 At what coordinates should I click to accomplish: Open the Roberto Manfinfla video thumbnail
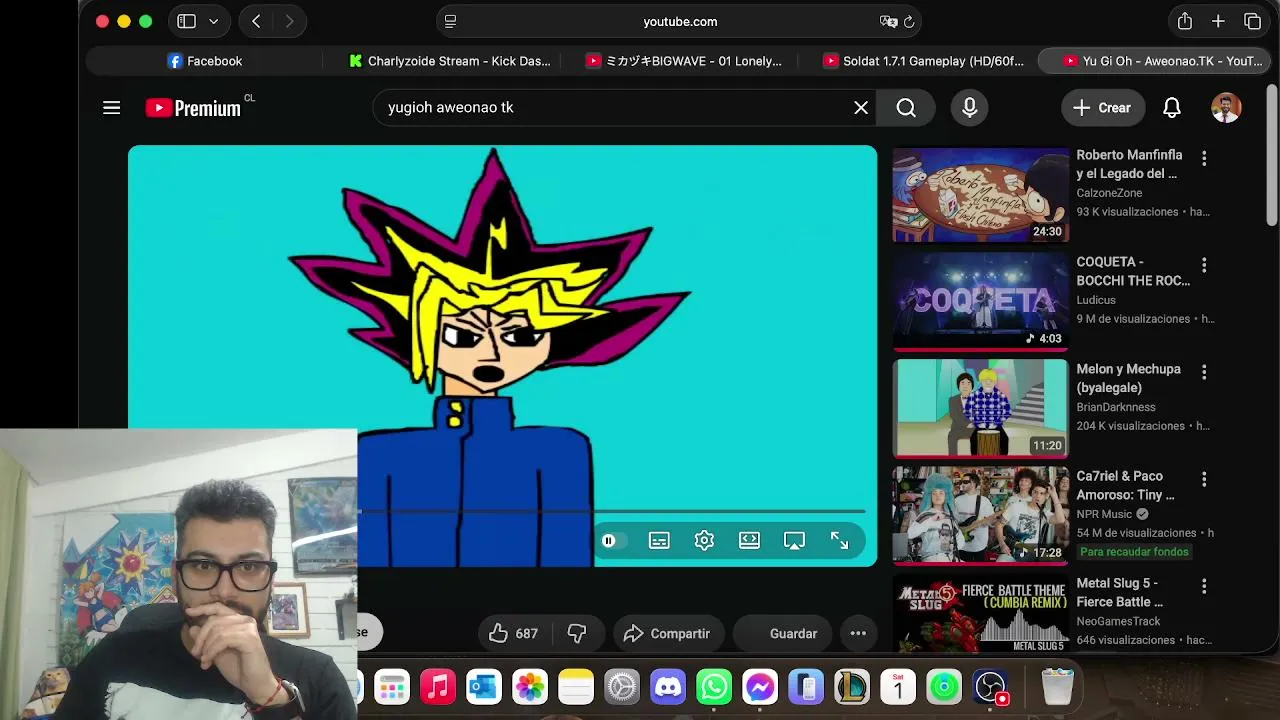tap(980, 195)
